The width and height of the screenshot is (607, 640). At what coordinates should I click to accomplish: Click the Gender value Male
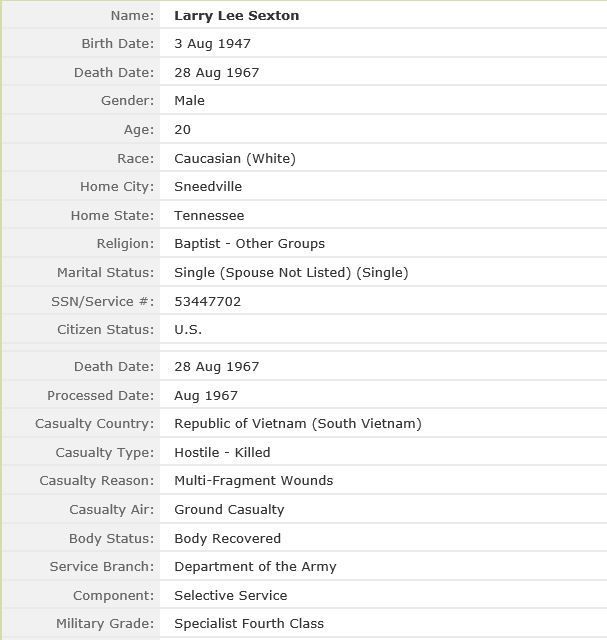click(x=189, y=101)
